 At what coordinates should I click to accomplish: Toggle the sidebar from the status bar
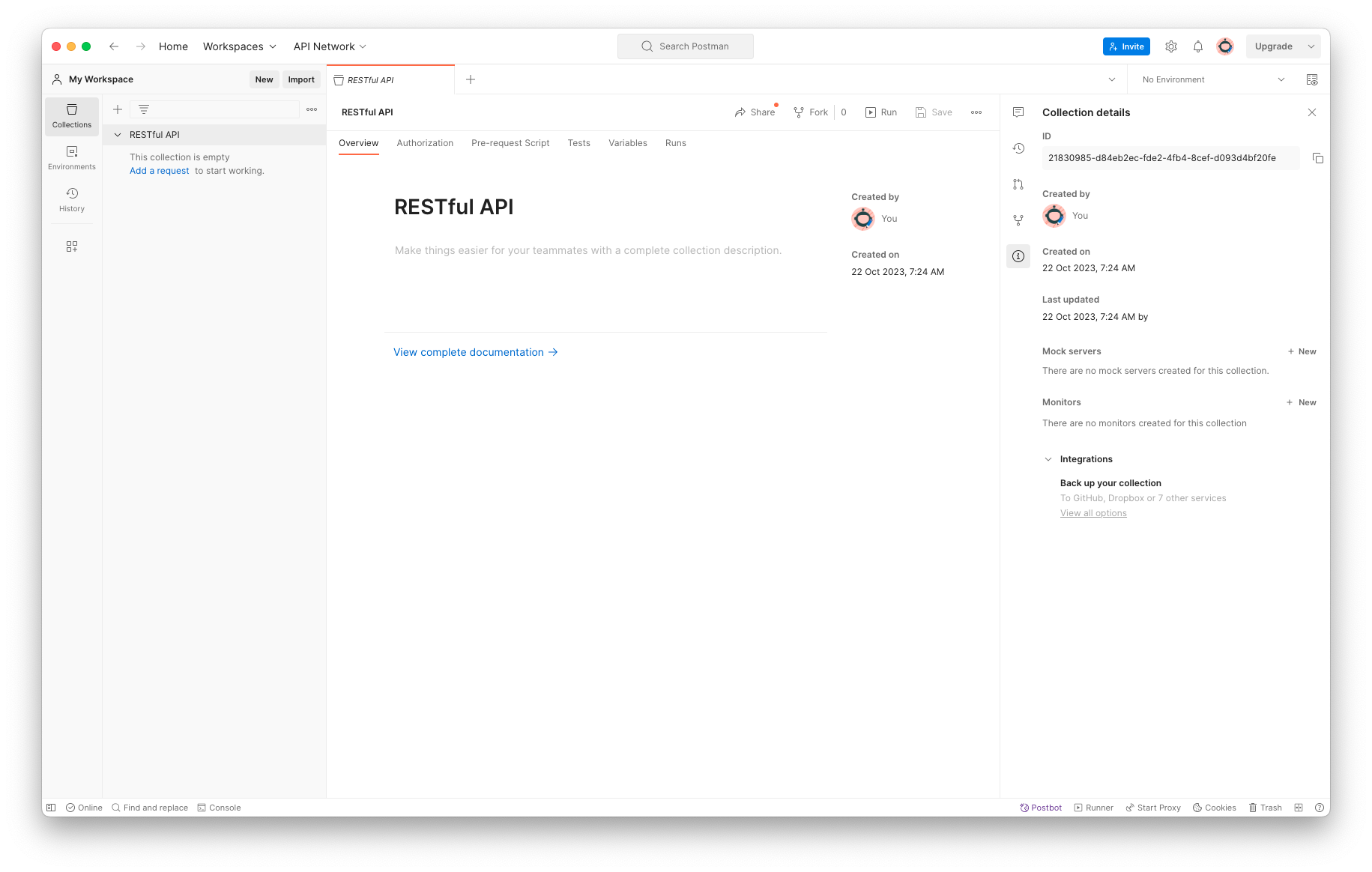[51, 808]
